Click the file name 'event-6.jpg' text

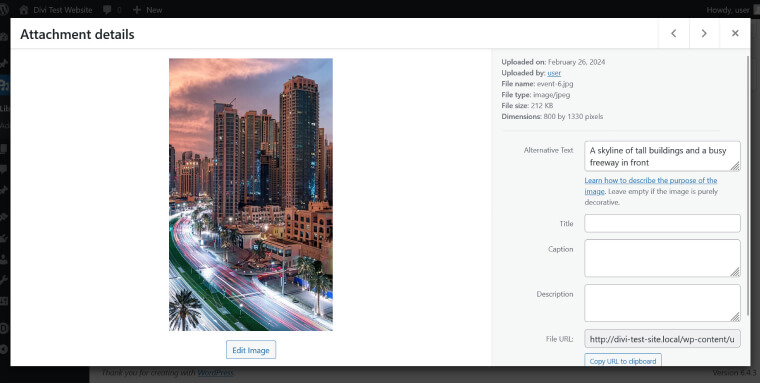(x=555, y=84)
